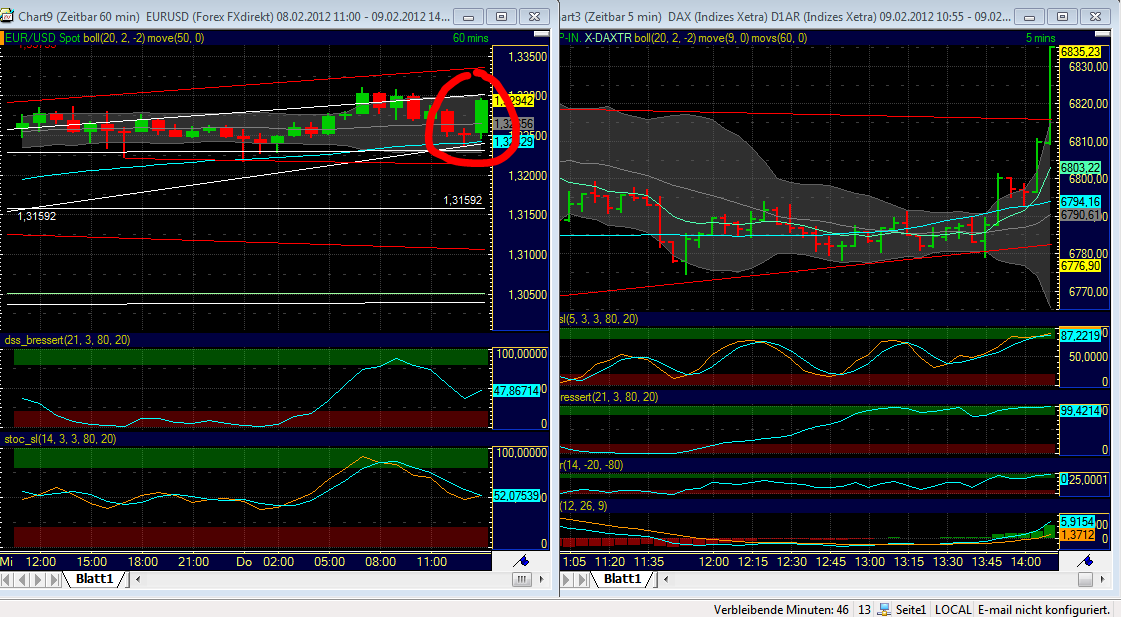Expand the arrow to the right of the Blatt1 tab
The height and width of the screenshot is (618, 1121).
tap(136, 579)
